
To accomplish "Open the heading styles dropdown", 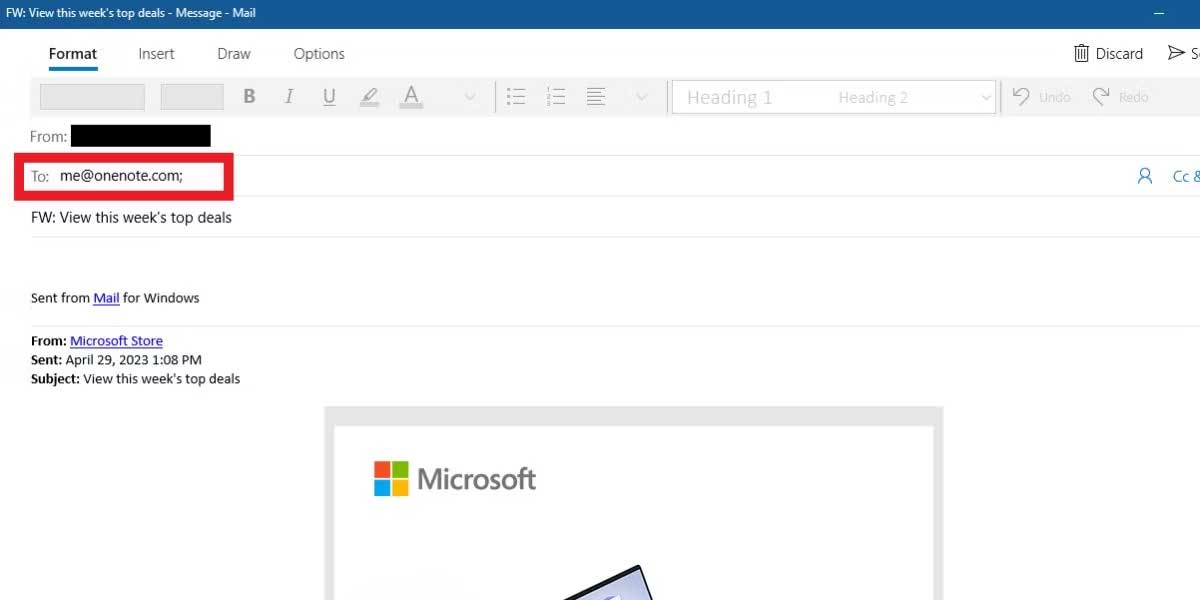I will point(986,96).
